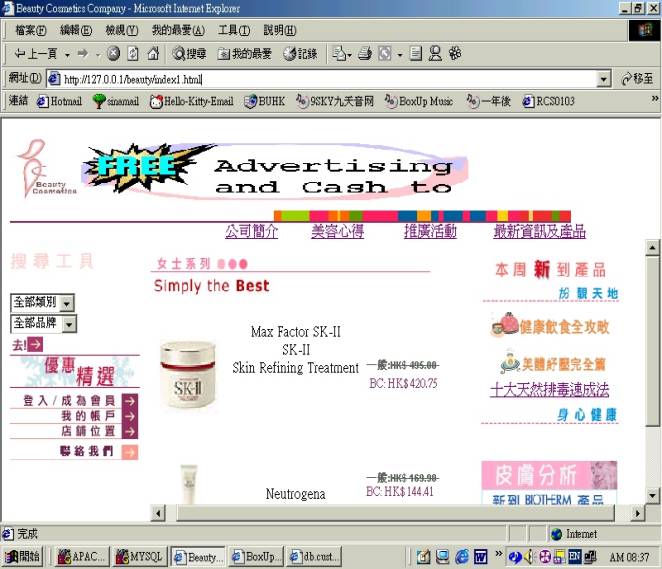Open the RCS0103 favorite link
662x569 pixels.
click(x=548, y=101)
